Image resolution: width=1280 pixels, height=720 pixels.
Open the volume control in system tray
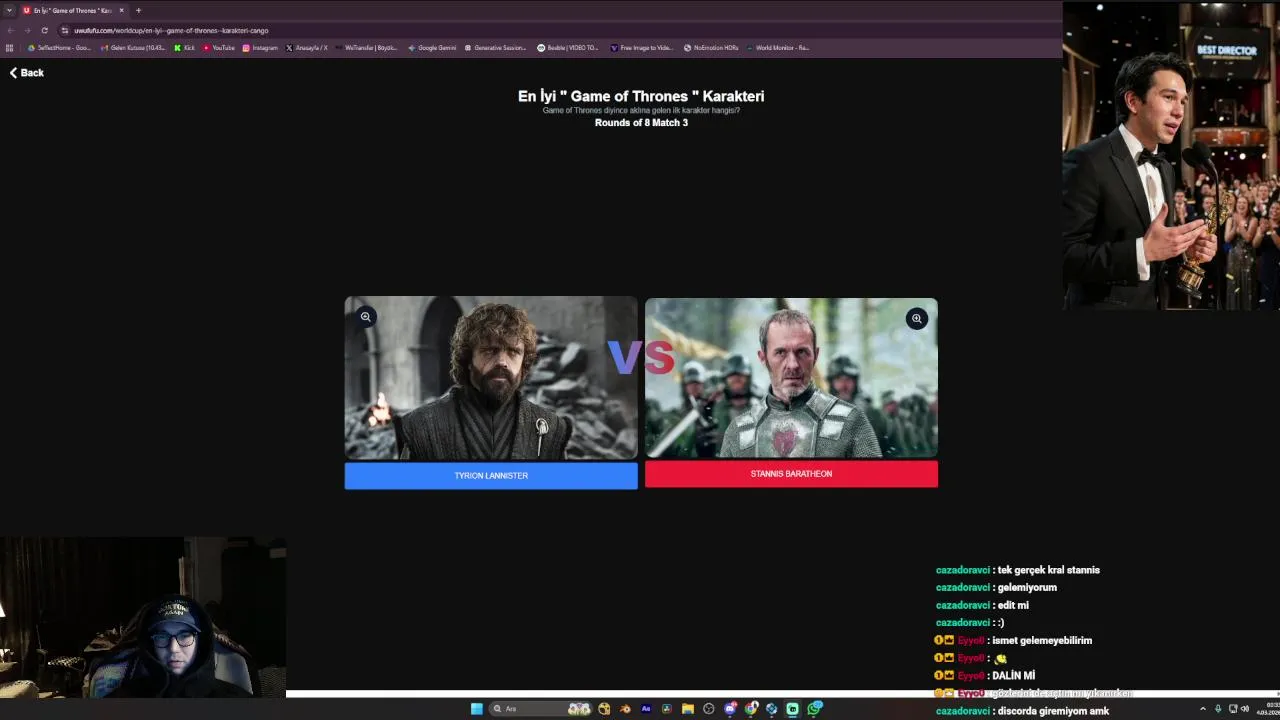point(1245,709)
